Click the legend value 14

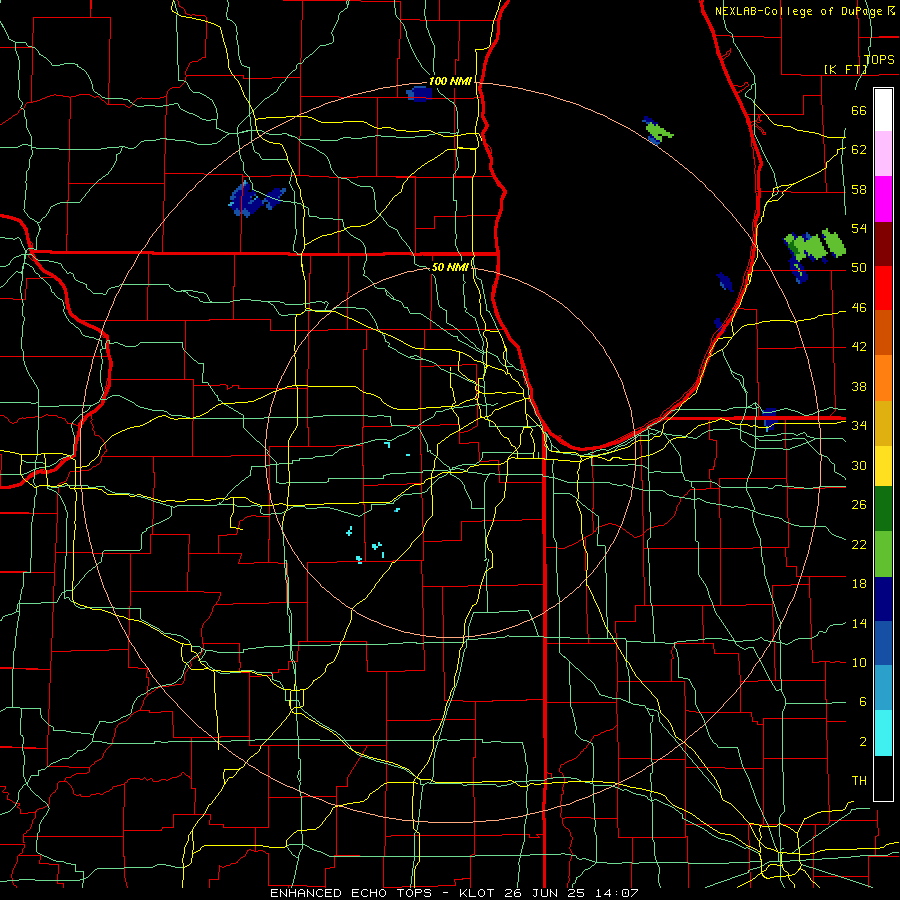(x=859, y=624)
